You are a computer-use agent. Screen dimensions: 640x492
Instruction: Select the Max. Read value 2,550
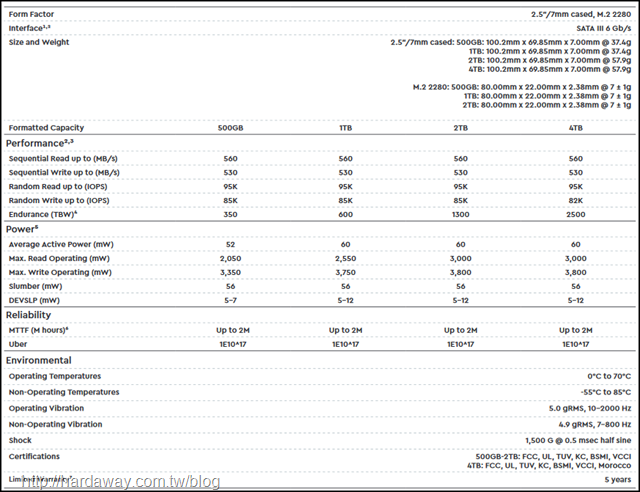[345, 258]
